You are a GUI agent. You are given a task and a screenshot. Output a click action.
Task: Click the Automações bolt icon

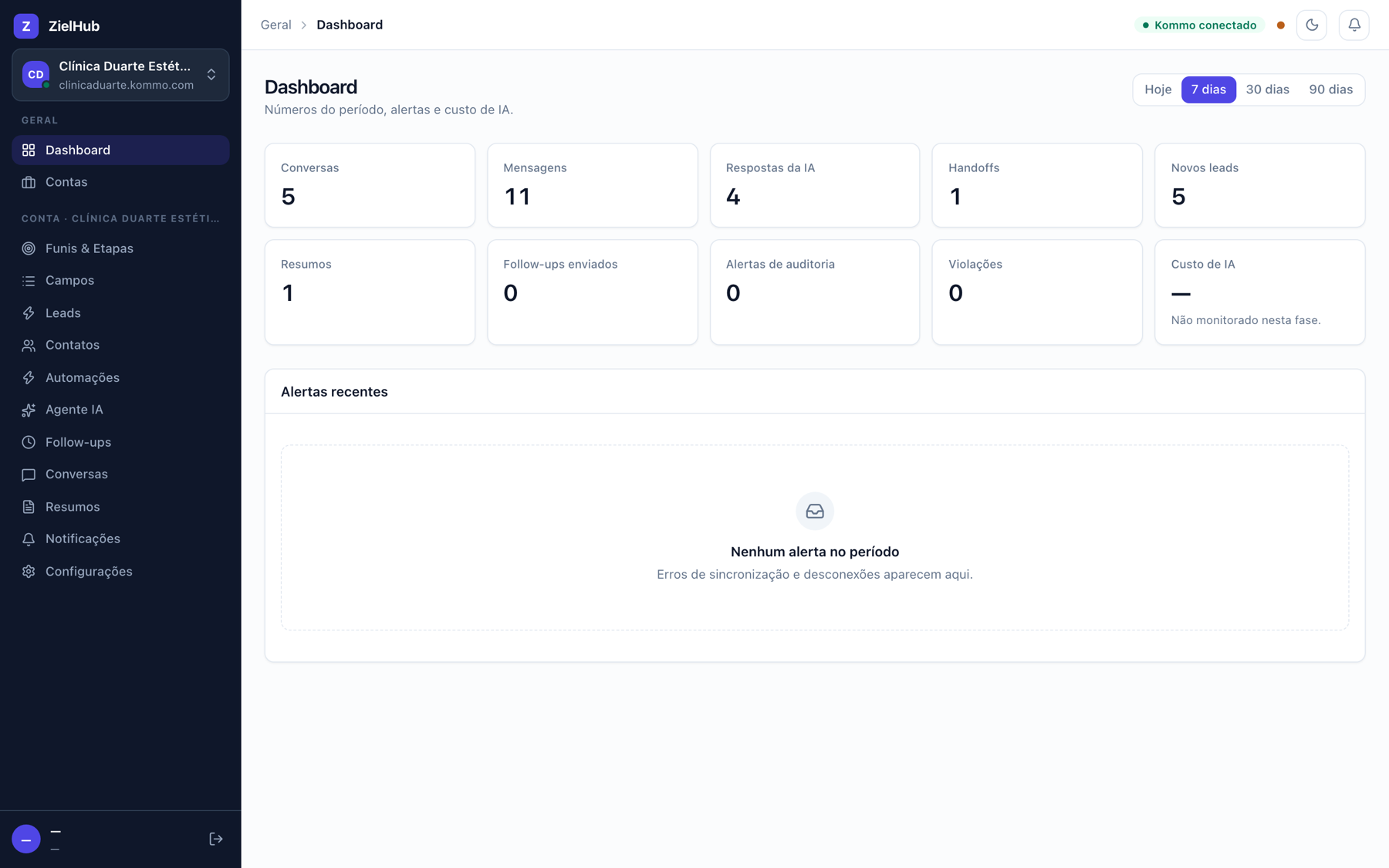29,378
